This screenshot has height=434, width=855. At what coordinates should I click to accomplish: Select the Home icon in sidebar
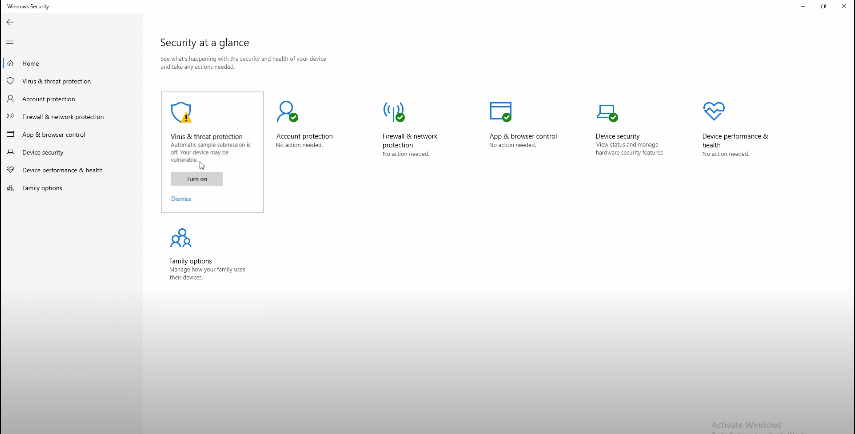[x=10, y=63]
